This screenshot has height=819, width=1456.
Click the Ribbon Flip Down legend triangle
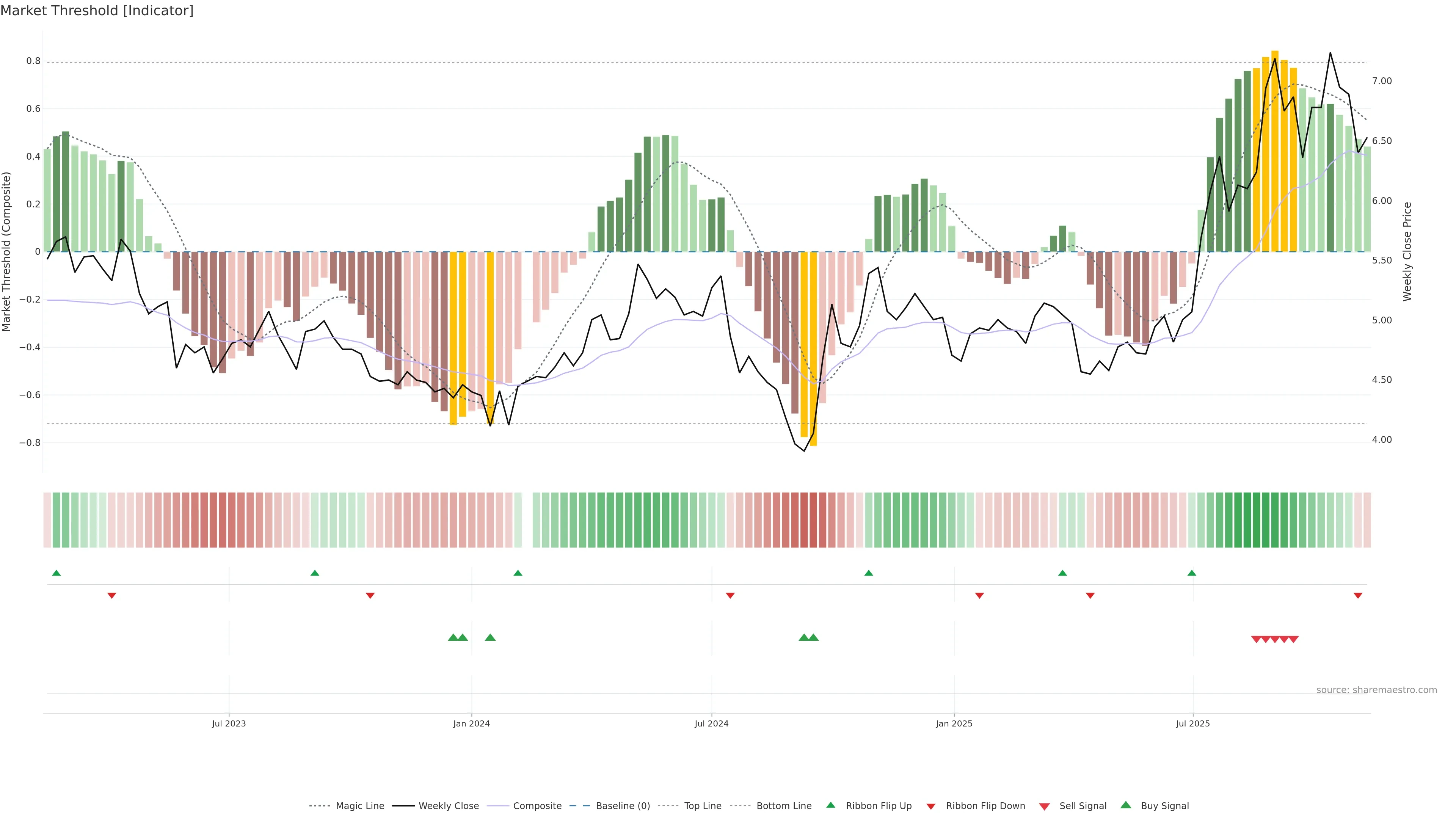(x=931, y=806)
